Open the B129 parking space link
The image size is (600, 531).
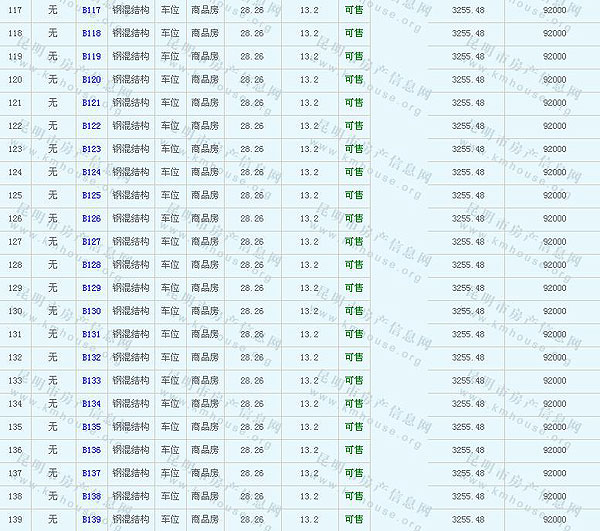[91, 288]
